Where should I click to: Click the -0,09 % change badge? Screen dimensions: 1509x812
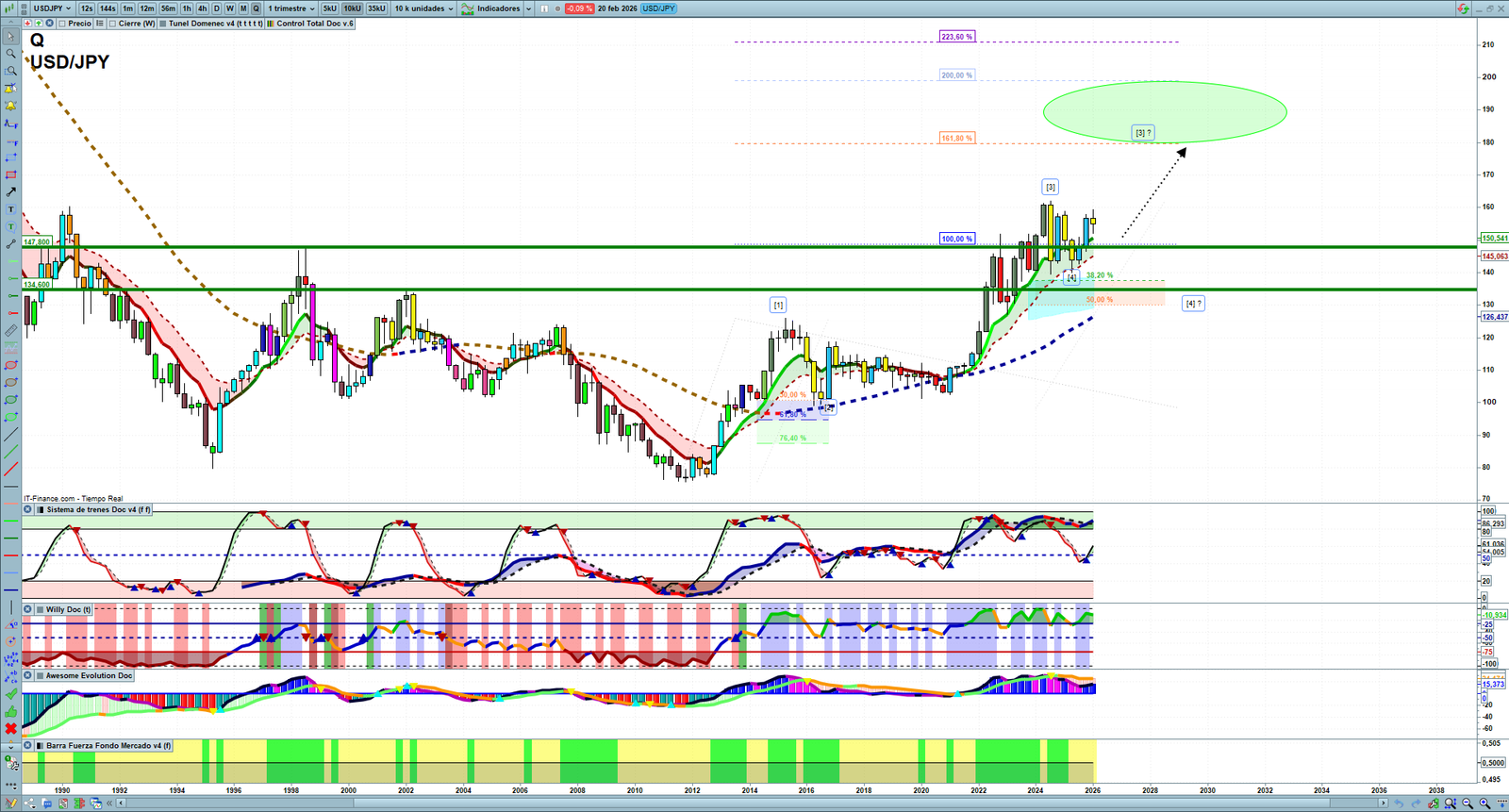579,8
